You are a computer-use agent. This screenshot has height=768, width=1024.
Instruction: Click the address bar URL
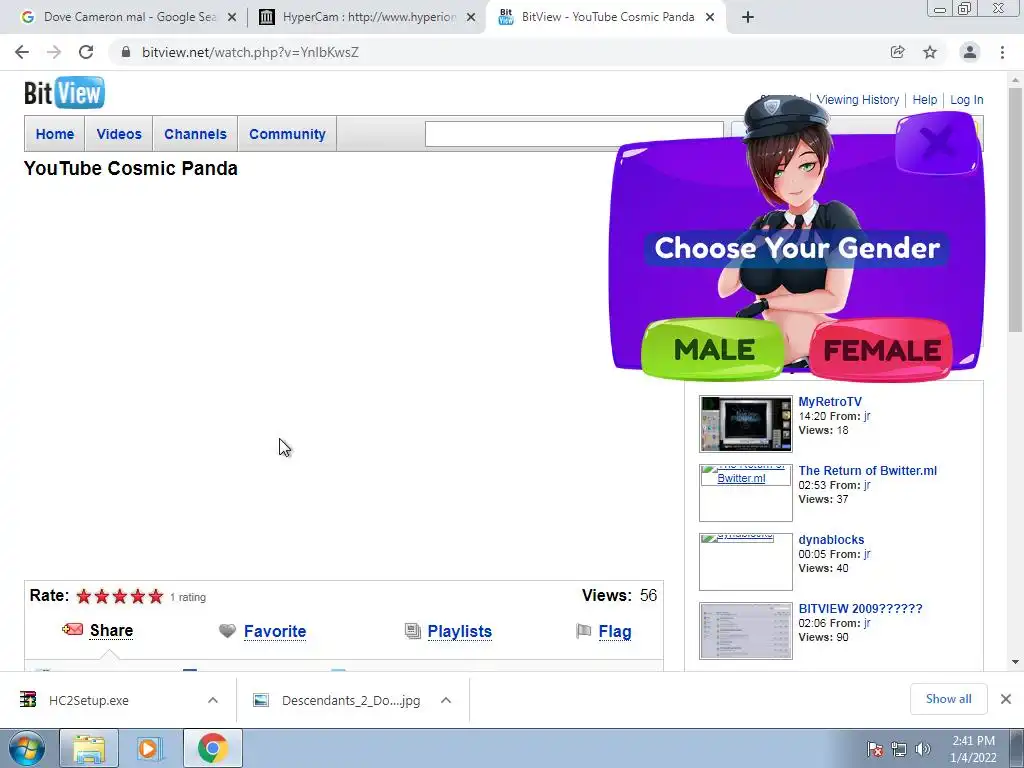click(x=250, y=52)
